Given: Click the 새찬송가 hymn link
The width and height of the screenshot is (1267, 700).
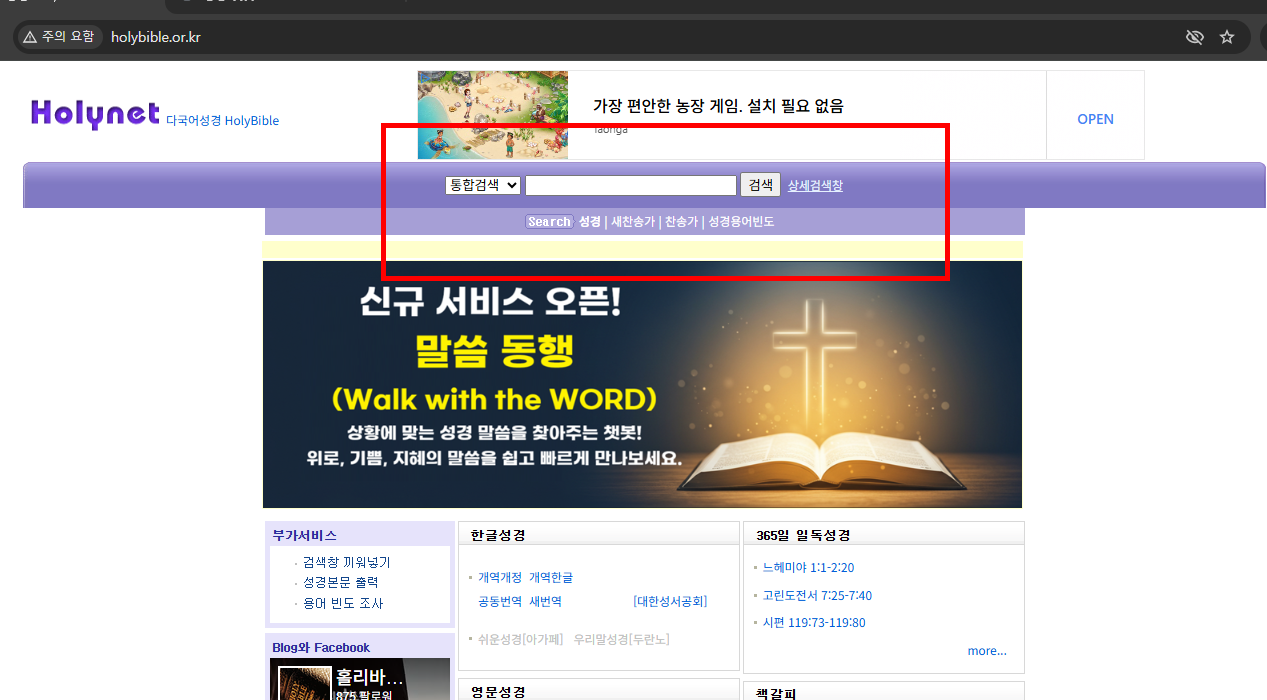Looking at the screenshot, I should [x=633, y=221].
